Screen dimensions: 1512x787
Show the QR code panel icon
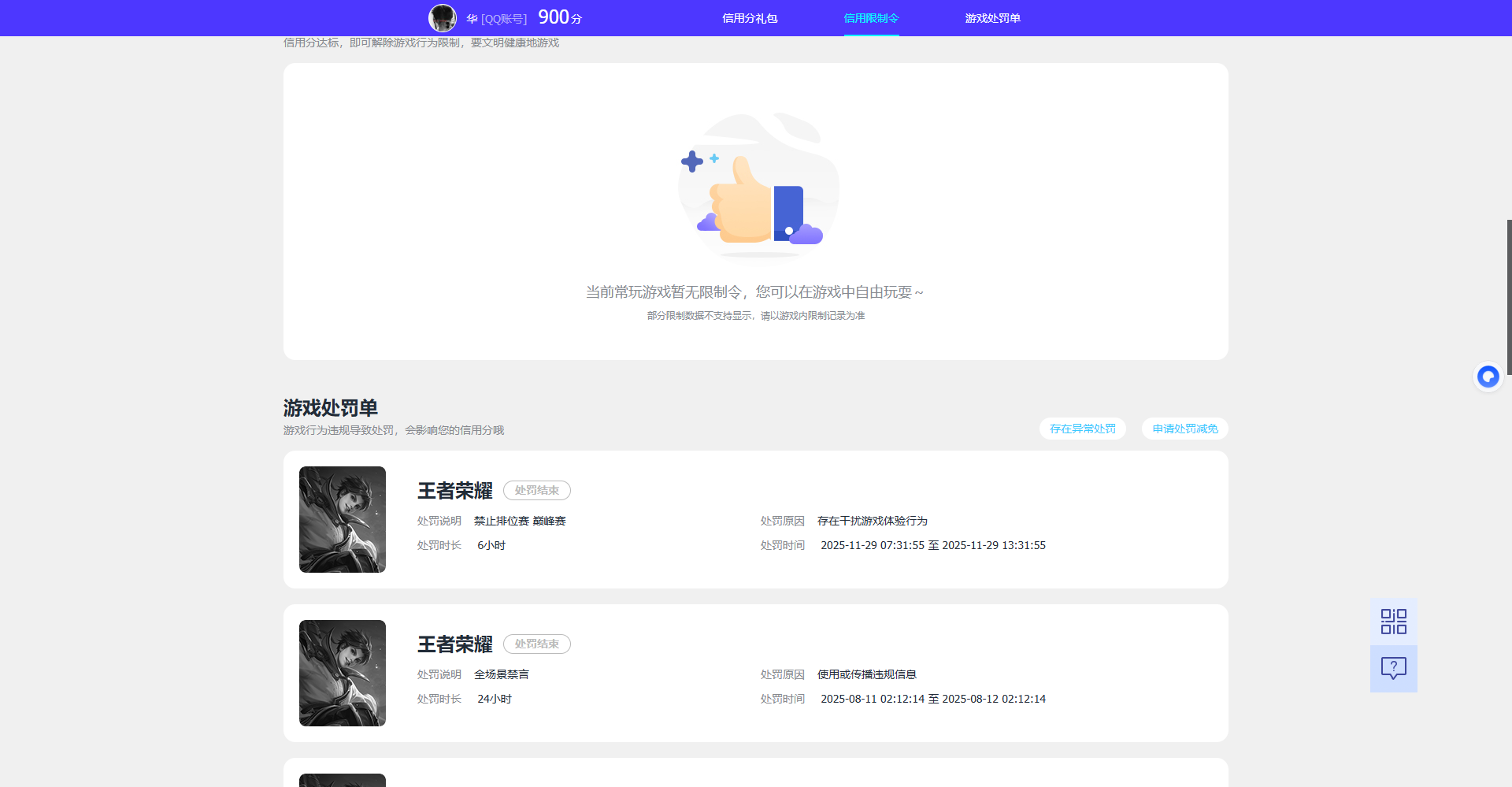click(x=1393, y=622)
